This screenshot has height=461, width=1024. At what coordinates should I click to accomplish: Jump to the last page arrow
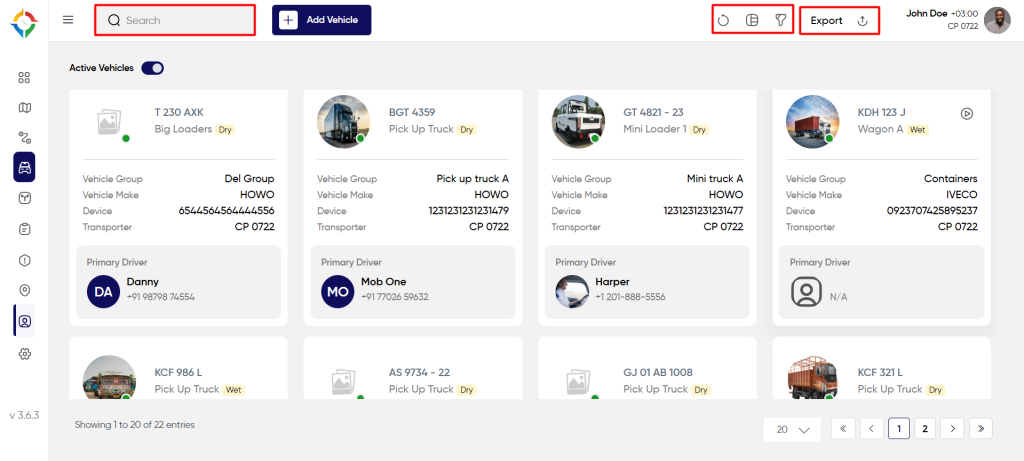click(982, 428)
